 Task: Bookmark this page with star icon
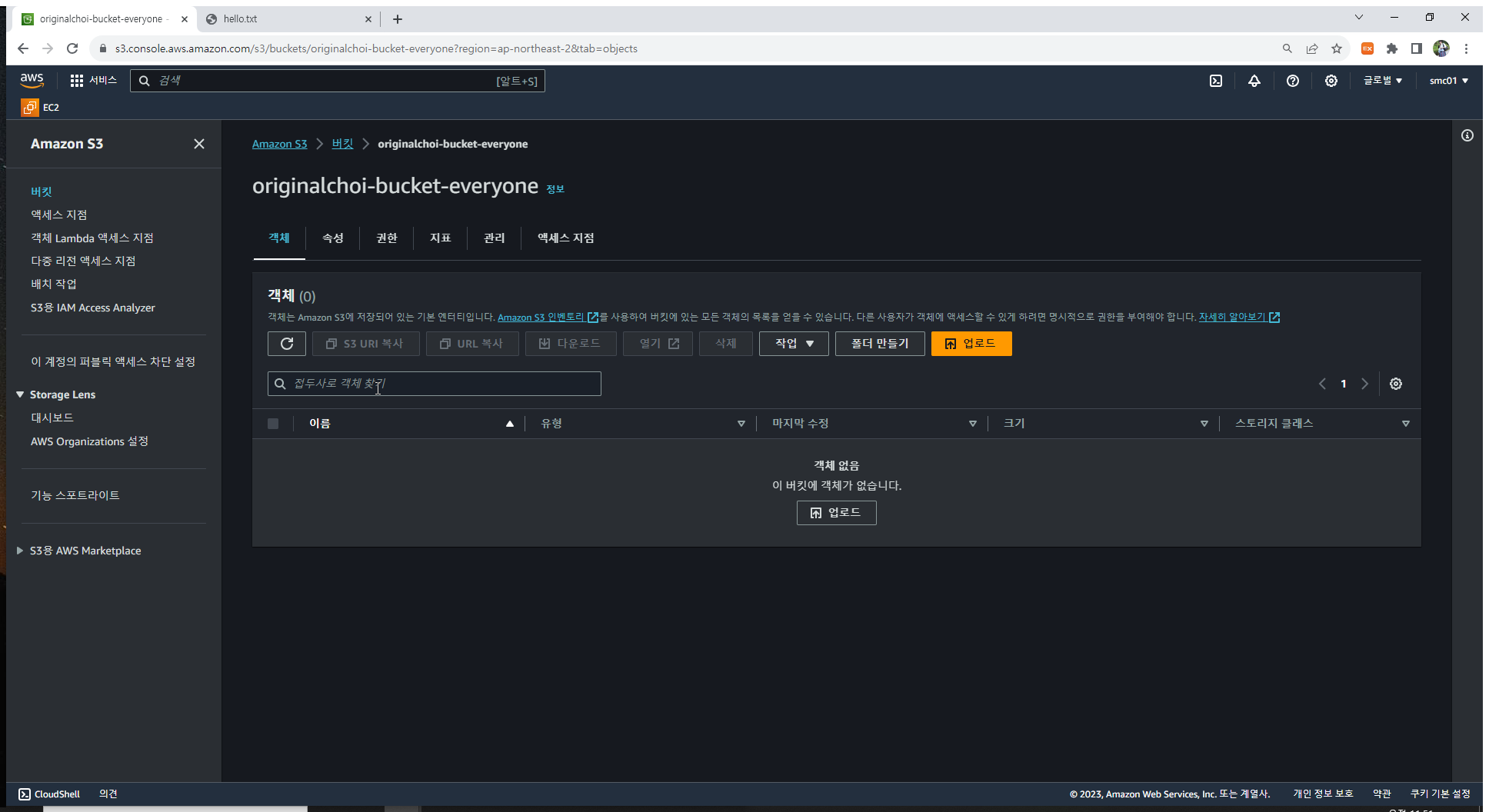[1337, 48]
